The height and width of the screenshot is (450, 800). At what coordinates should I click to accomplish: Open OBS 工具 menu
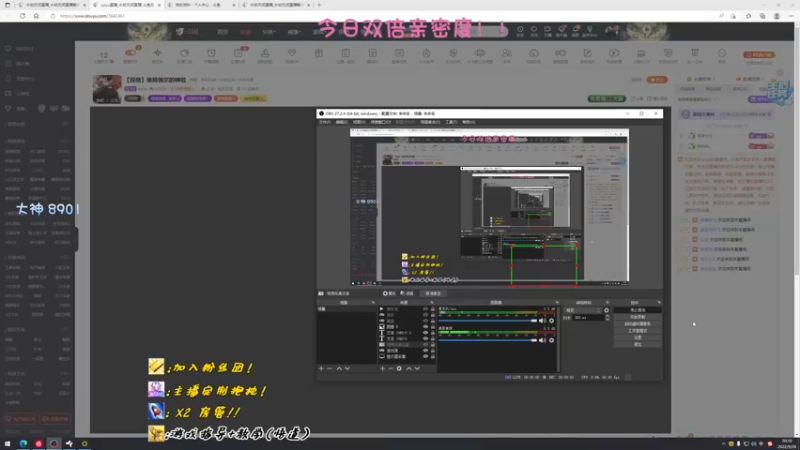click(x=451, y=122)
